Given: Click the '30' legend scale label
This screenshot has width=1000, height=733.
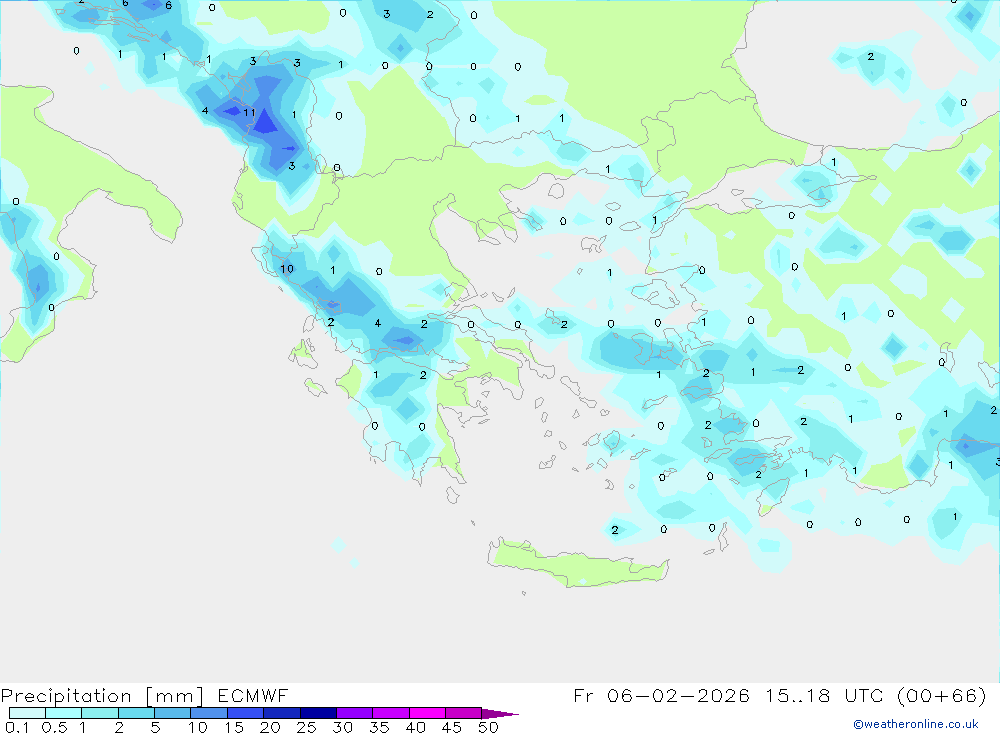Looking at the screenshot, I should point(342,727).
